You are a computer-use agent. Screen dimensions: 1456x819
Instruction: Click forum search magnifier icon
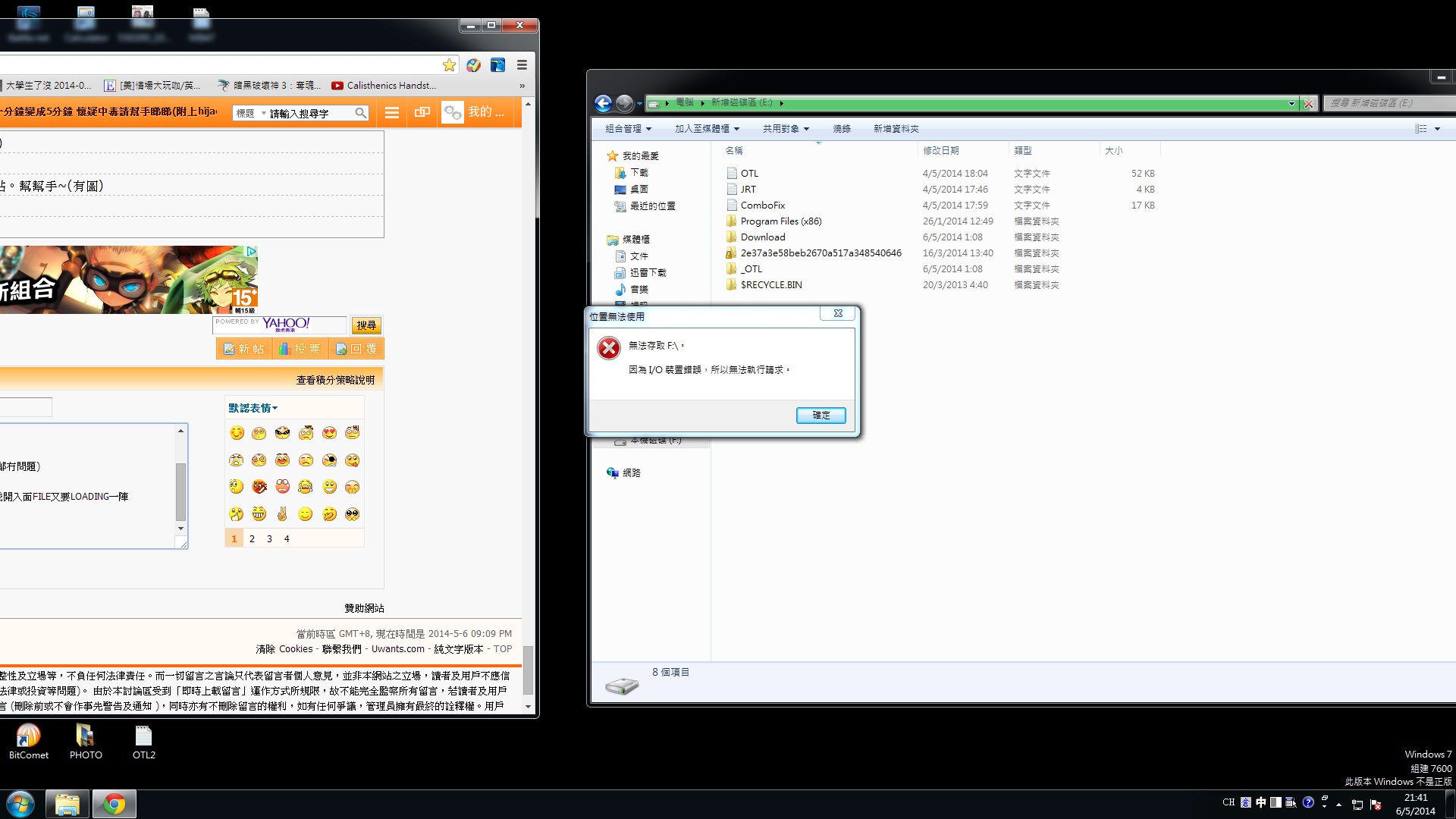[x=361, y=114]
